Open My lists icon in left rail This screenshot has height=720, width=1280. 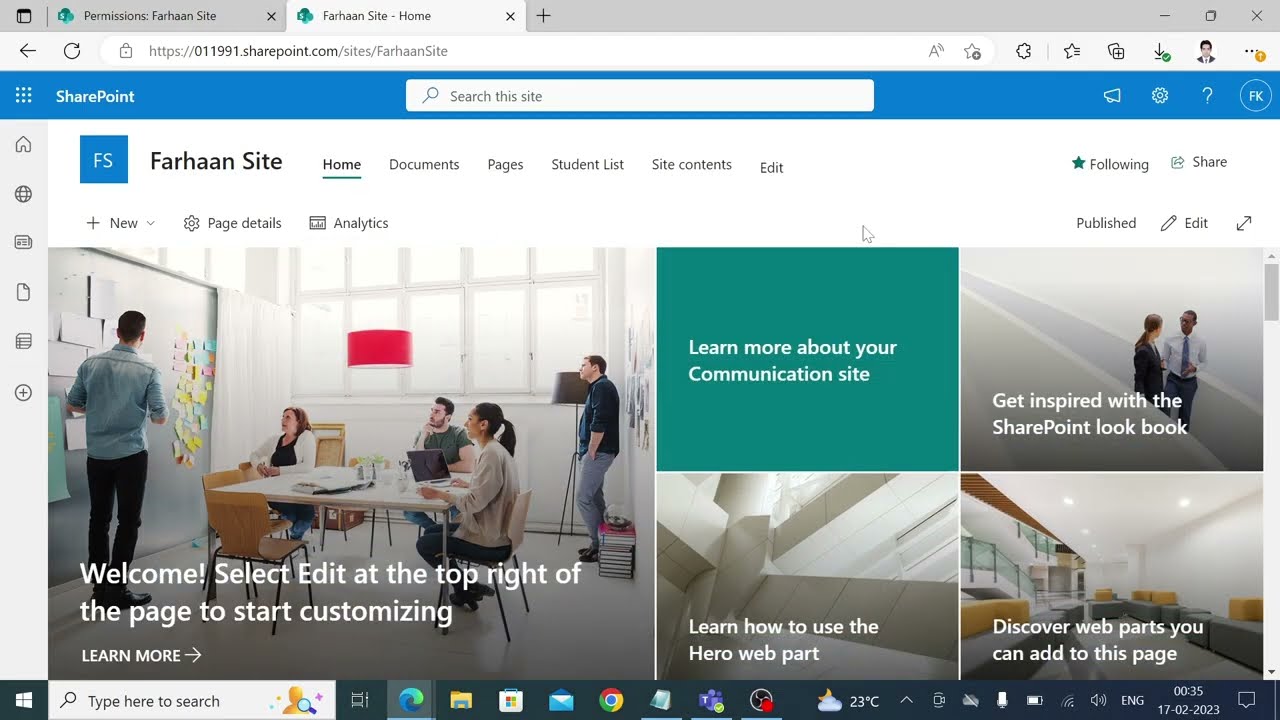[x=23, y=342]
